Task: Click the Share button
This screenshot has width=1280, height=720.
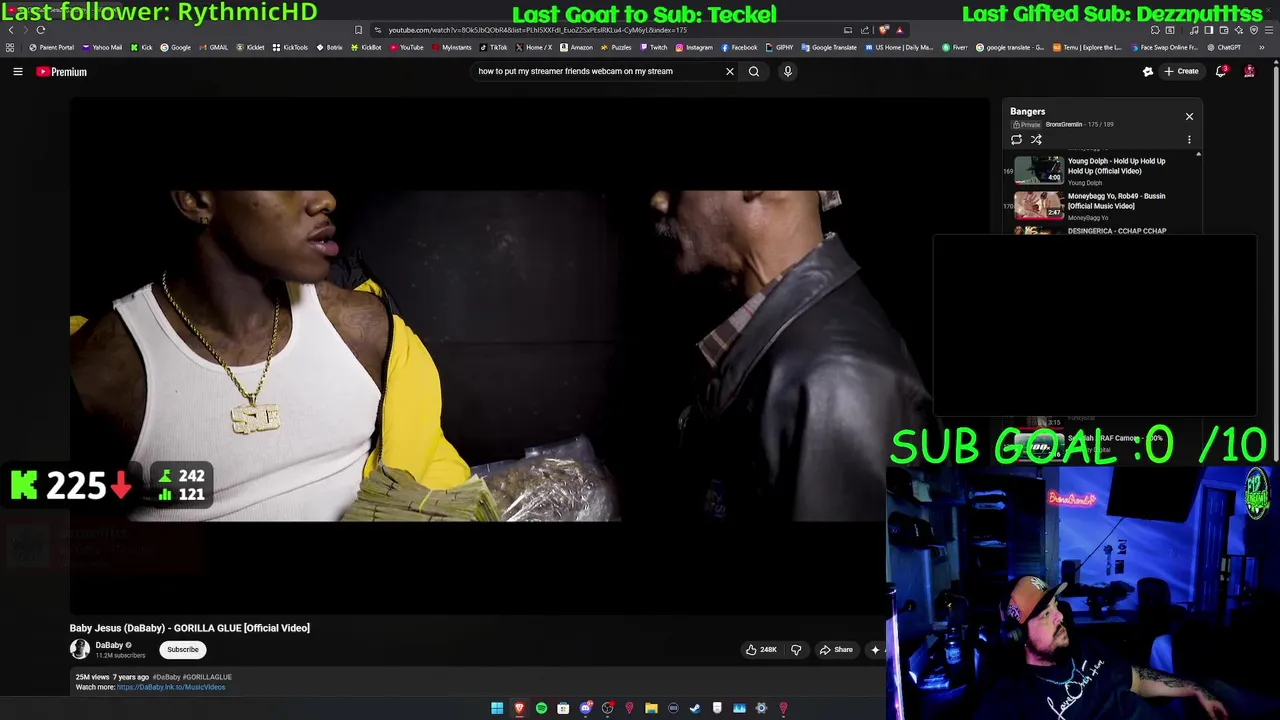Action: click(837, 650)
